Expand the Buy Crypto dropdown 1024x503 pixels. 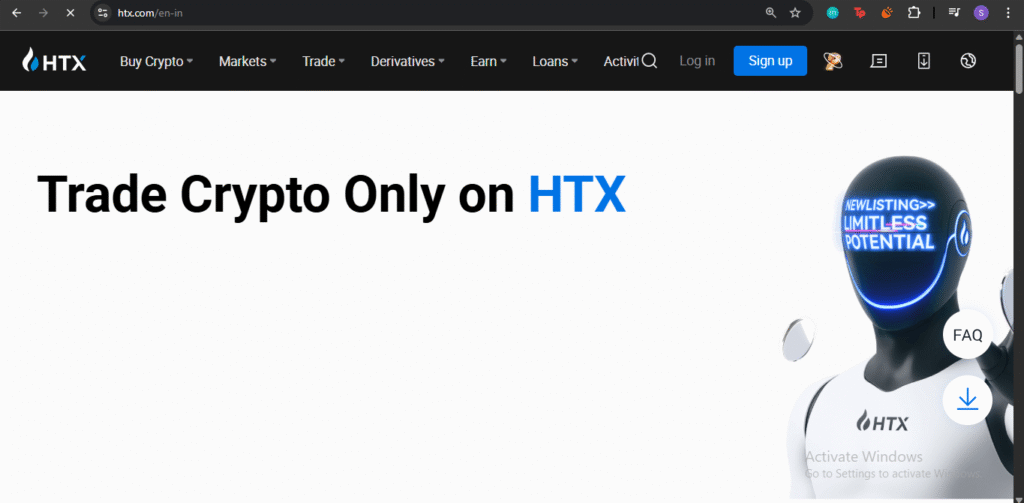pyautogui.click(x=156, y=61)
